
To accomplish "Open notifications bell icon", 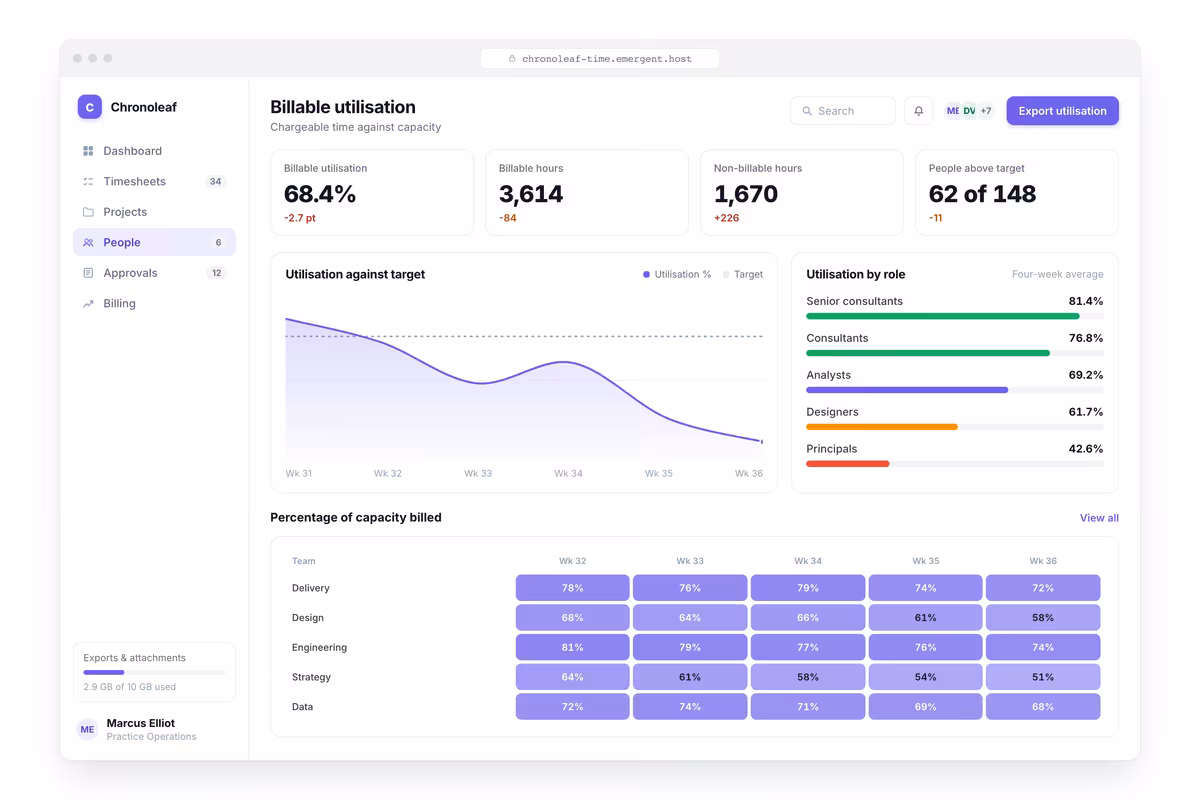I will coord(919,111).
